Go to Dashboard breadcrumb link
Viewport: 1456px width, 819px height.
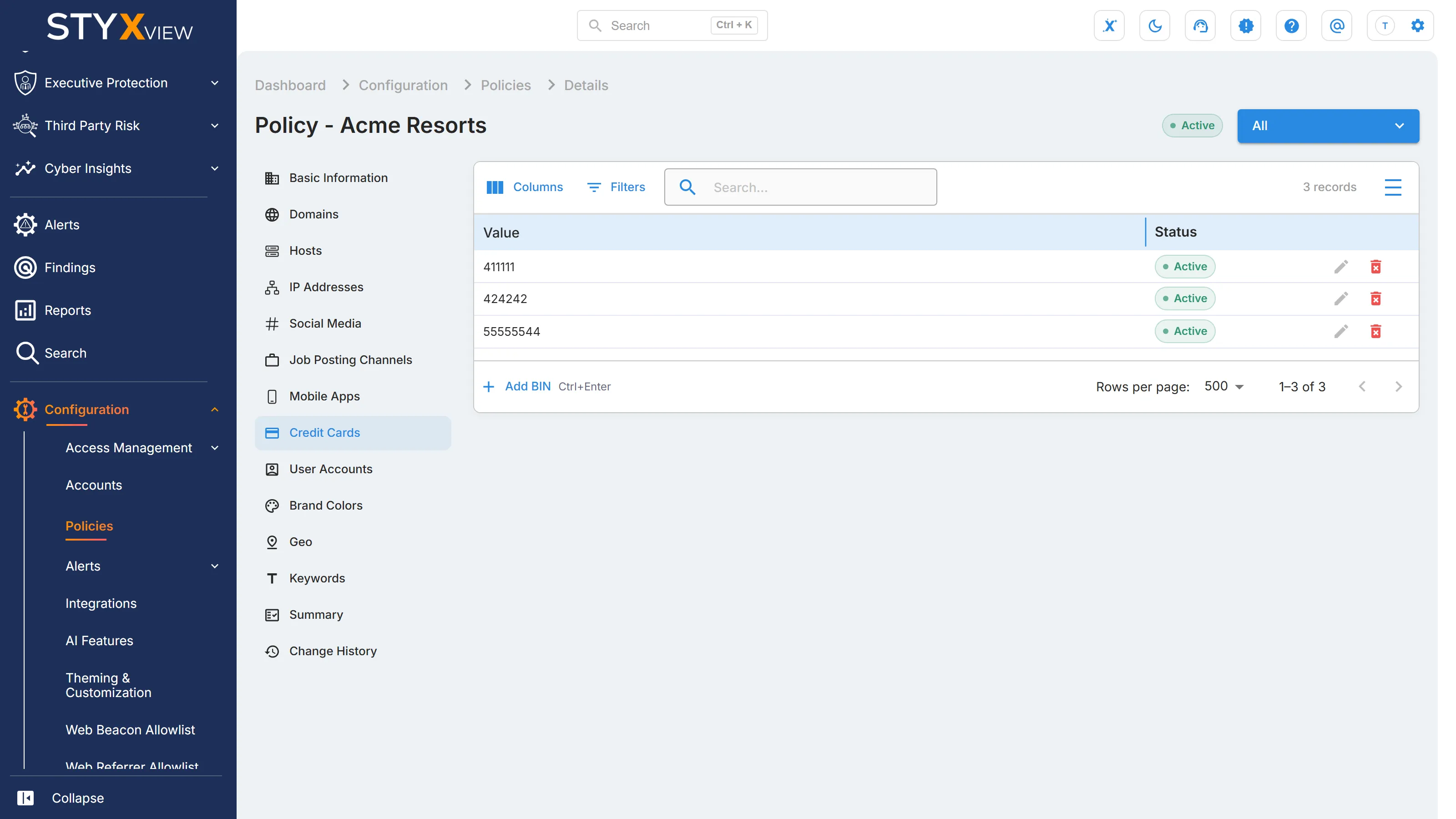pos(290,86)
